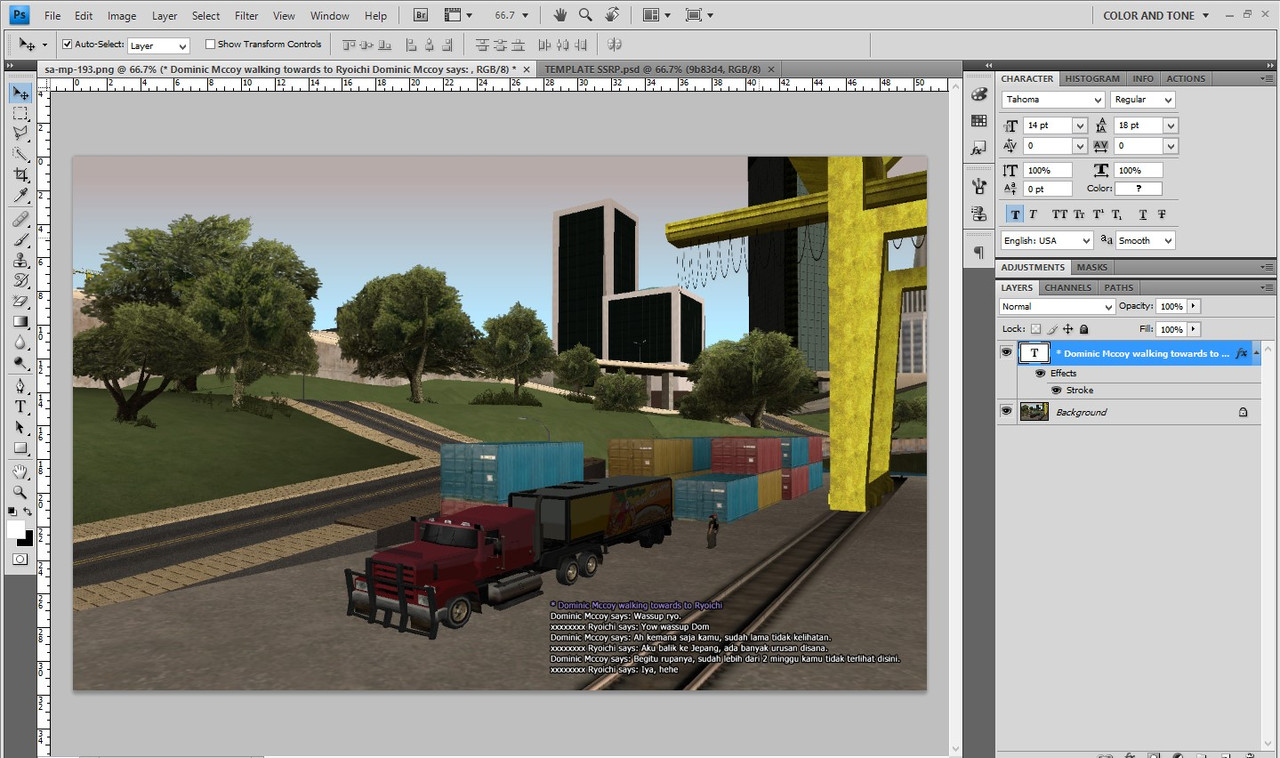
Task: Select the Dodge tool
Action: point(20,363)
